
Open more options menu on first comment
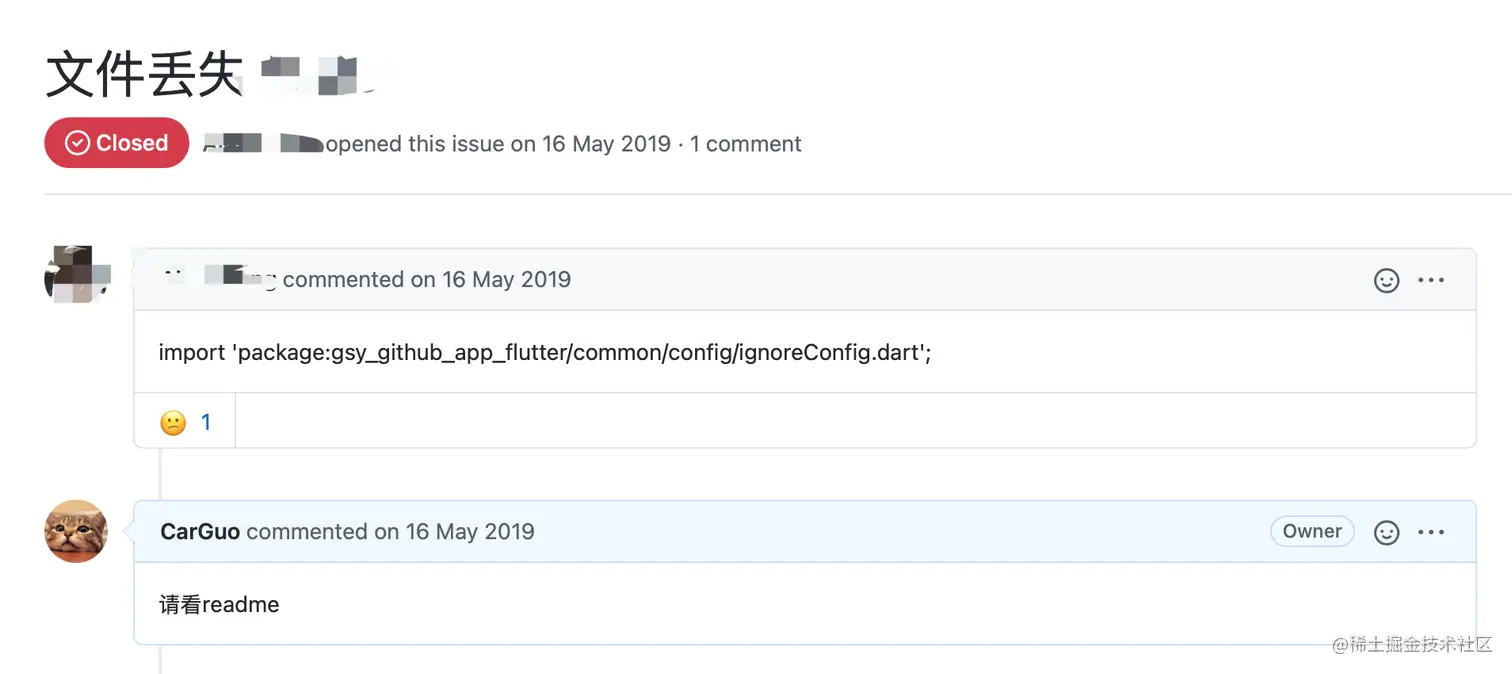pos(1431,281)
